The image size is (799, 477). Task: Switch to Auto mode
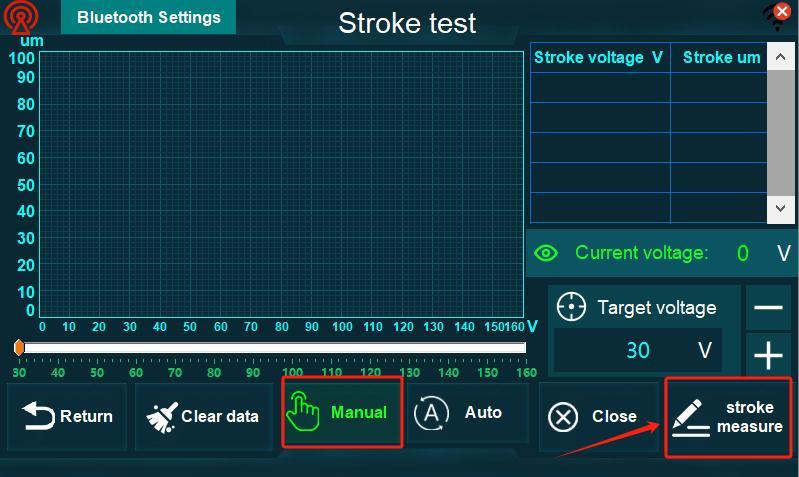[x=467, y=412]
